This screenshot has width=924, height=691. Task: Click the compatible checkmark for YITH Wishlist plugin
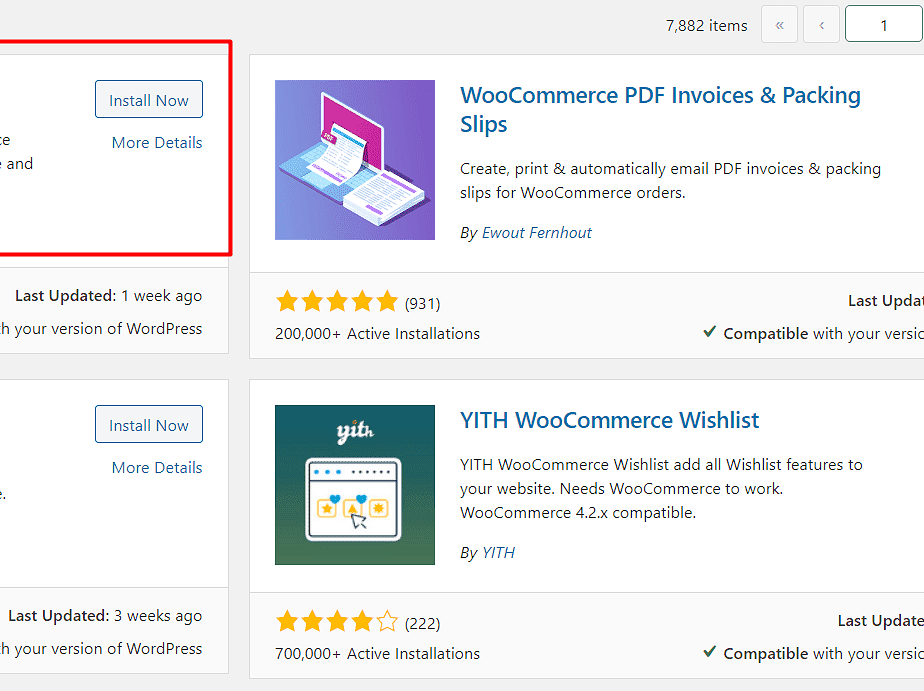pos(710,652)
